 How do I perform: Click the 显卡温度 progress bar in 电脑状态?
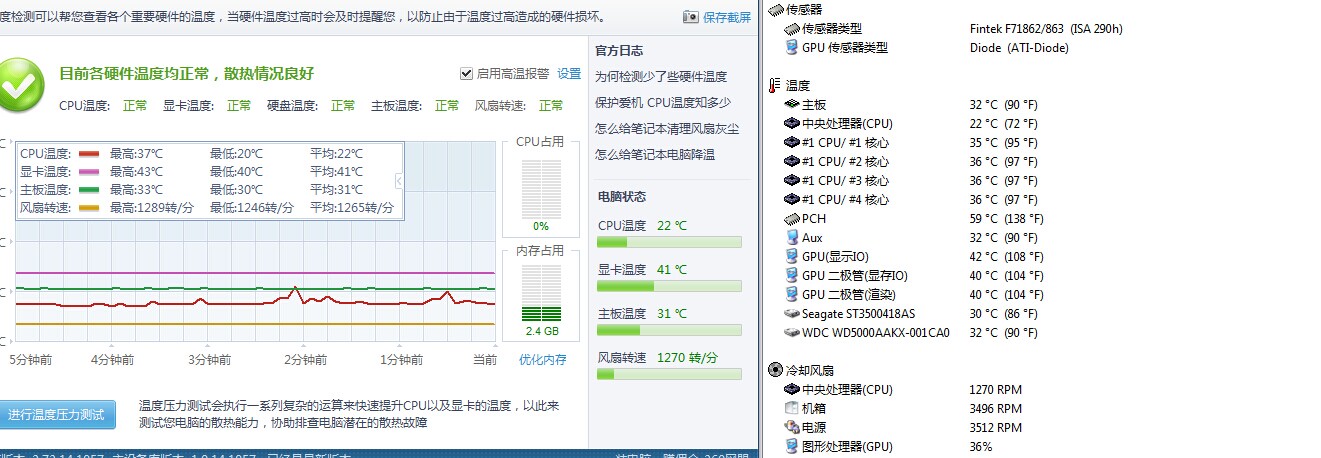point(669,286)
